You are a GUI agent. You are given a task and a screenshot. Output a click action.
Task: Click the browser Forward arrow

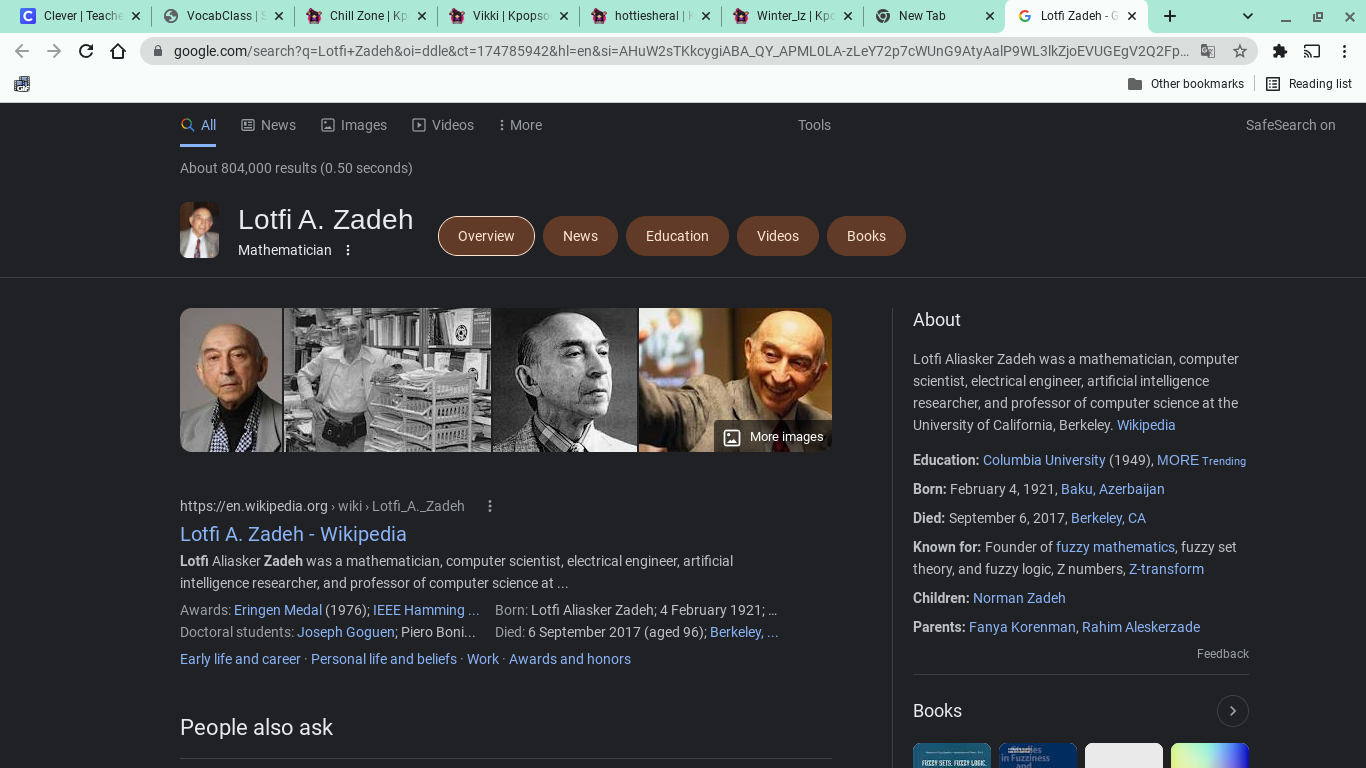[54, 51]
